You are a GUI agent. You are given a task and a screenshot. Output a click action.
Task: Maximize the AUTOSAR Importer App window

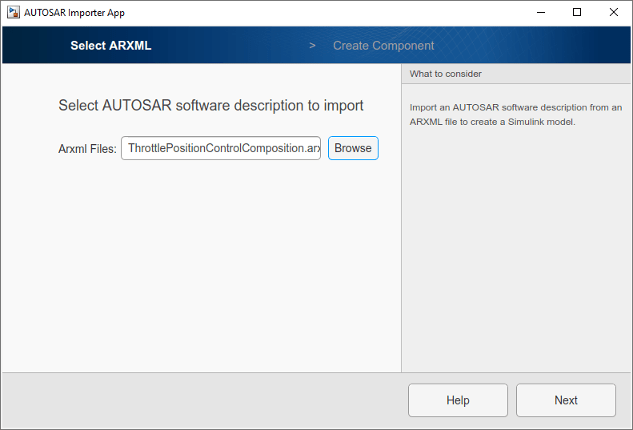[577, 13]
